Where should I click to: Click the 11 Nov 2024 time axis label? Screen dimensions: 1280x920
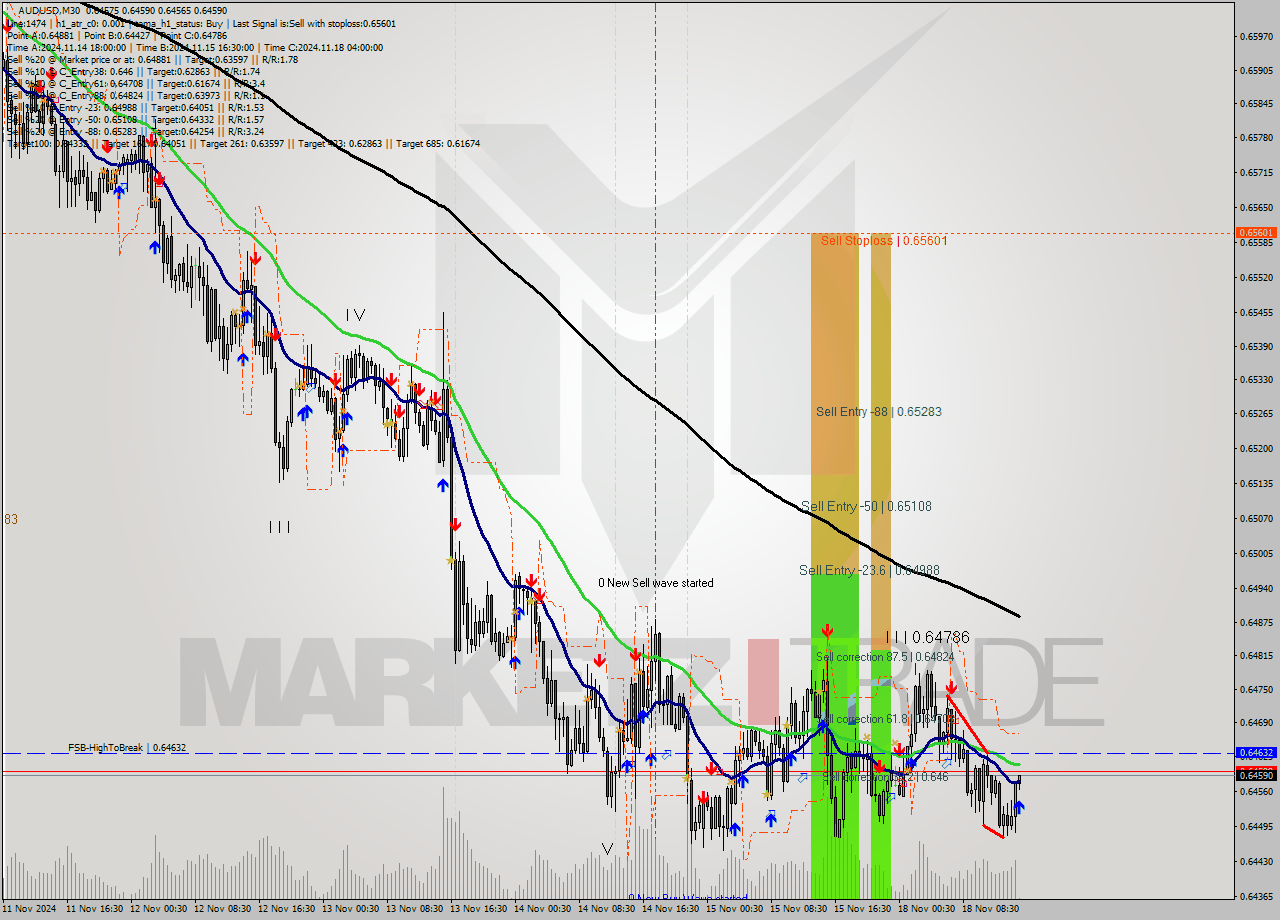coord(30,909)
